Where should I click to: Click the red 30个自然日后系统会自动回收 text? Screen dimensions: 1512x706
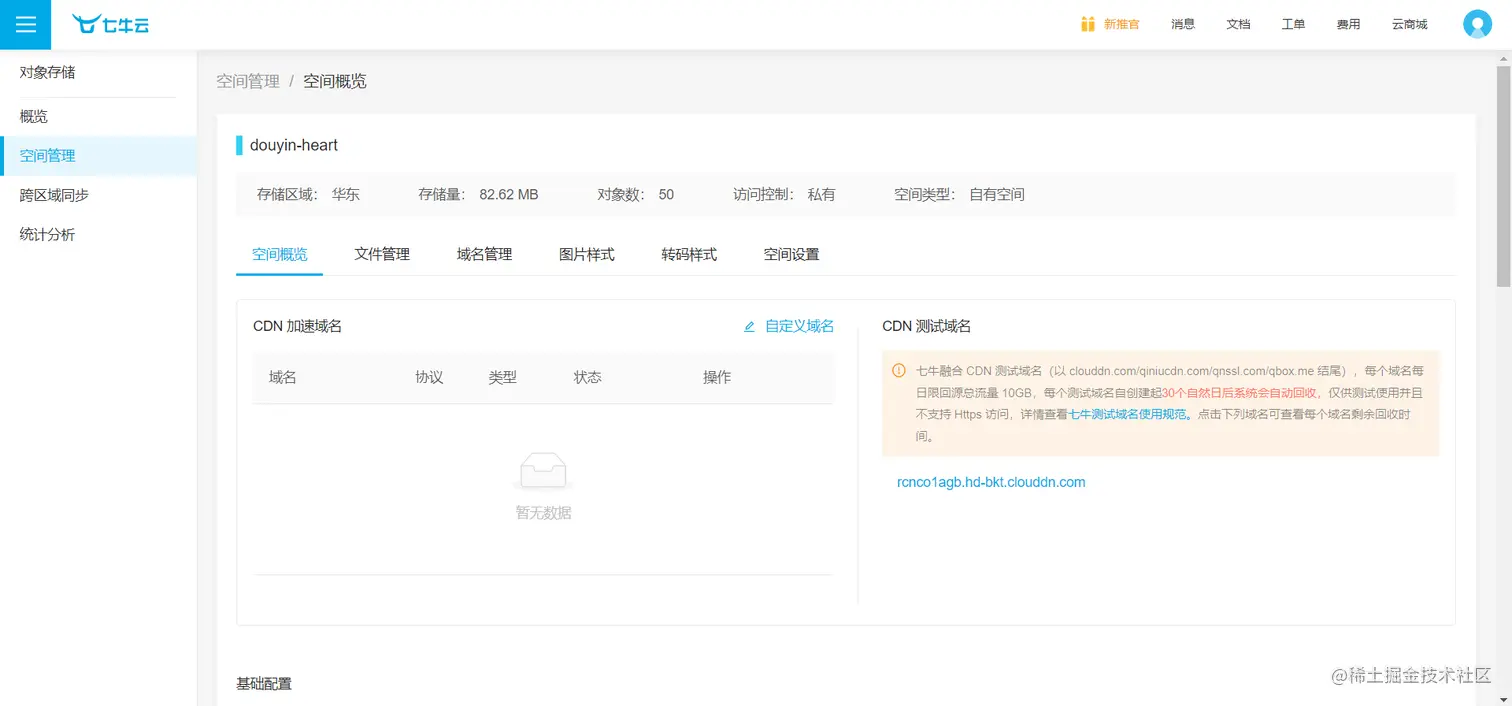tap(1242, 393)
